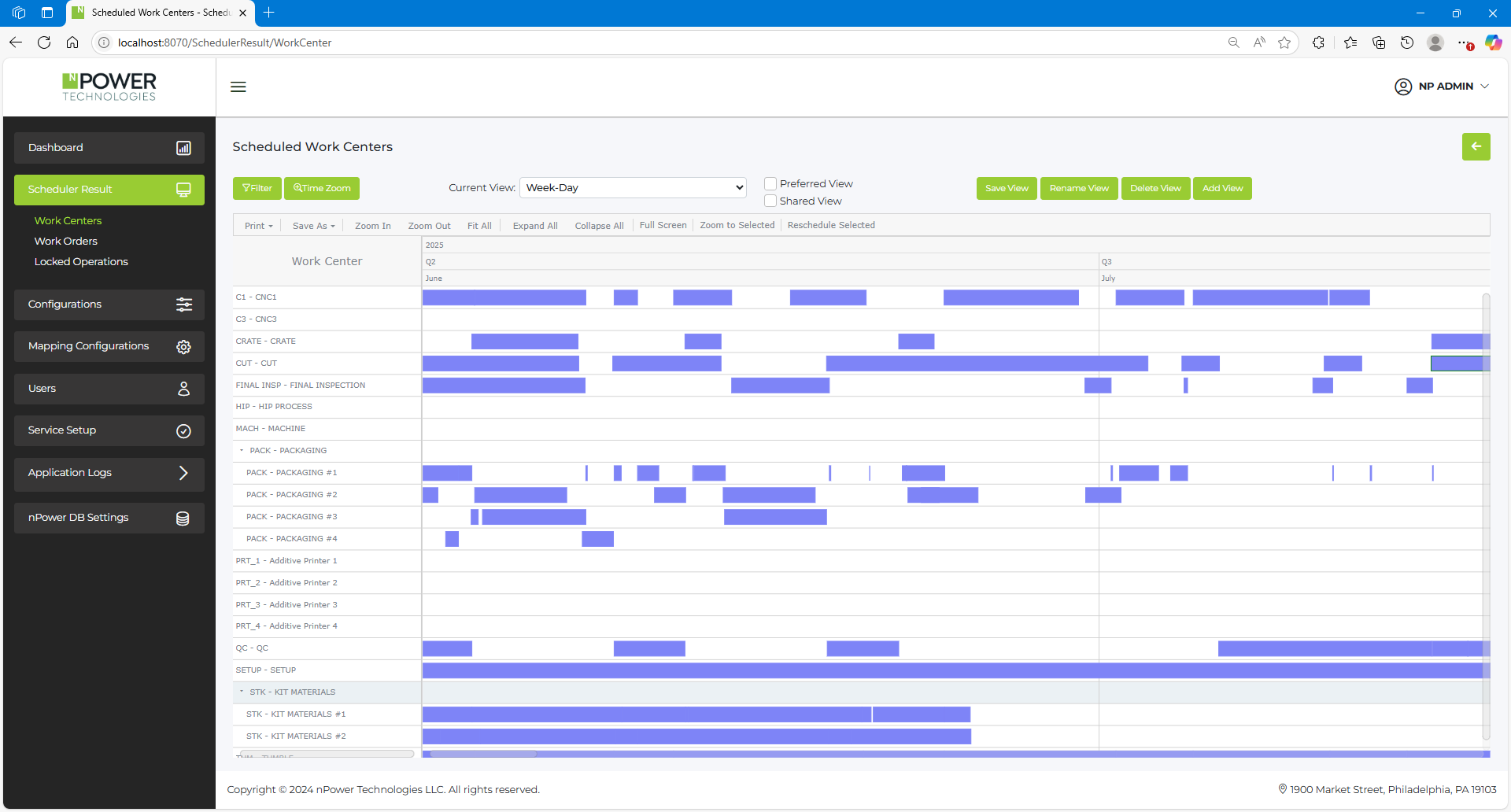Click the nPower DB Settings database icon
The height and width of the screenshot is (812, 1511).
coord(183,519)
